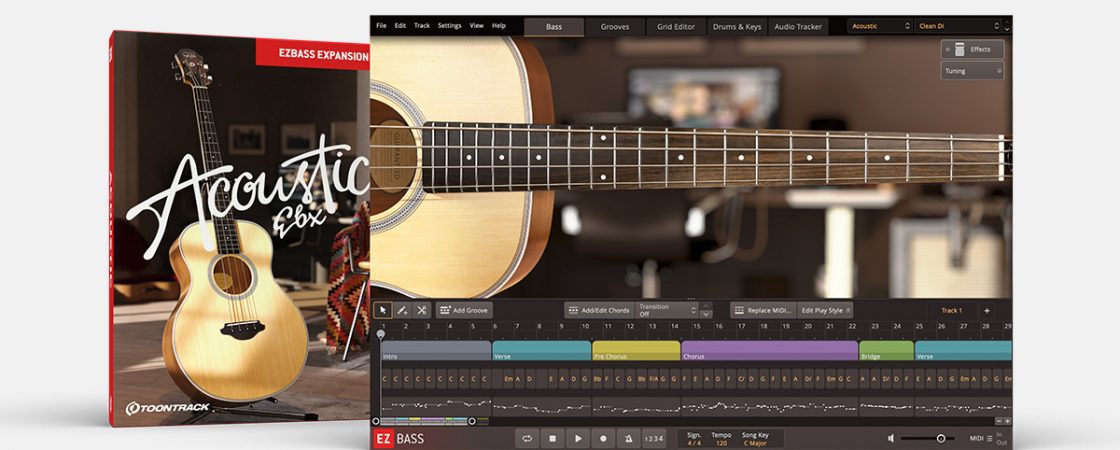Click the left overview scroll handle
The width and height of the screenshot is (1120, 450).
pyautogui.click(x=376, y=421)
